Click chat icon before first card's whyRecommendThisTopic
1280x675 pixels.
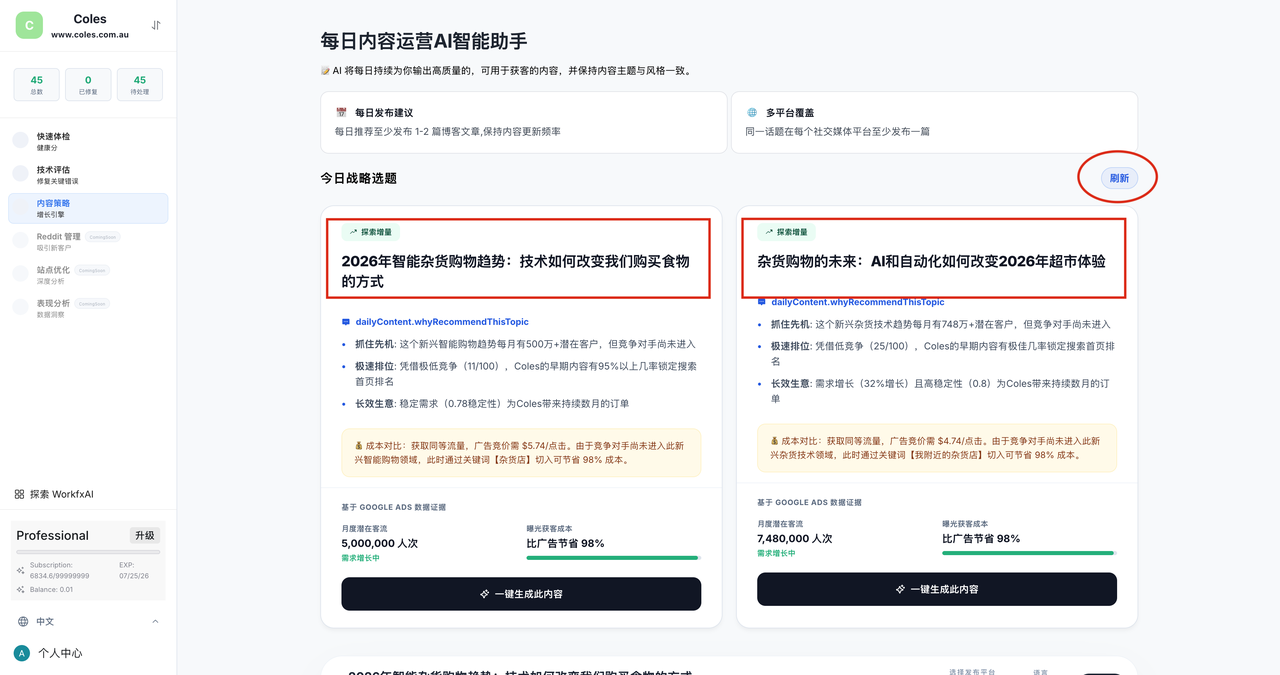tap(346, 322)
